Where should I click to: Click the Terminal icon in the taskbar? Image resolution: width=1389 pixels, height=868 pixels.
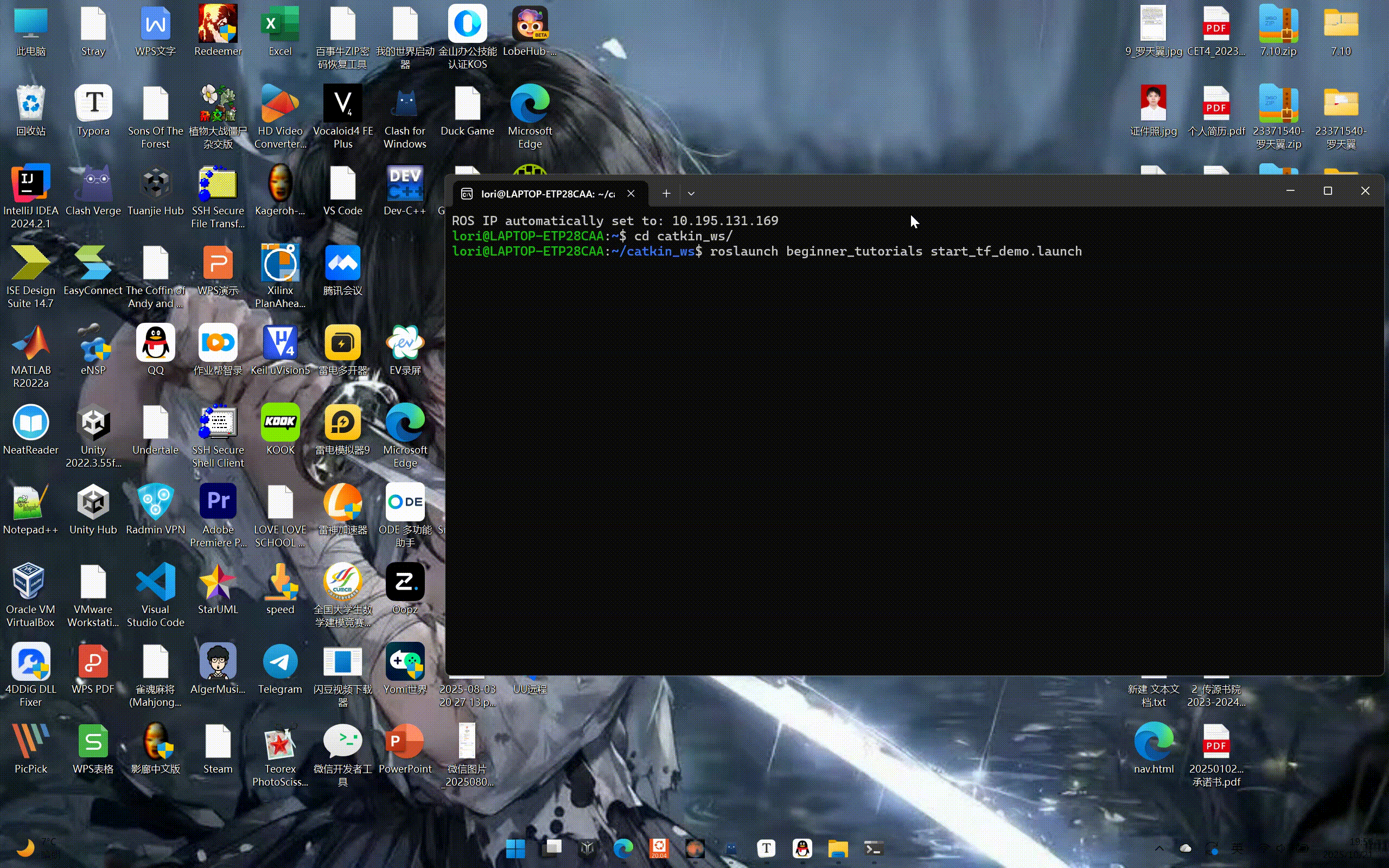[874, 848]
